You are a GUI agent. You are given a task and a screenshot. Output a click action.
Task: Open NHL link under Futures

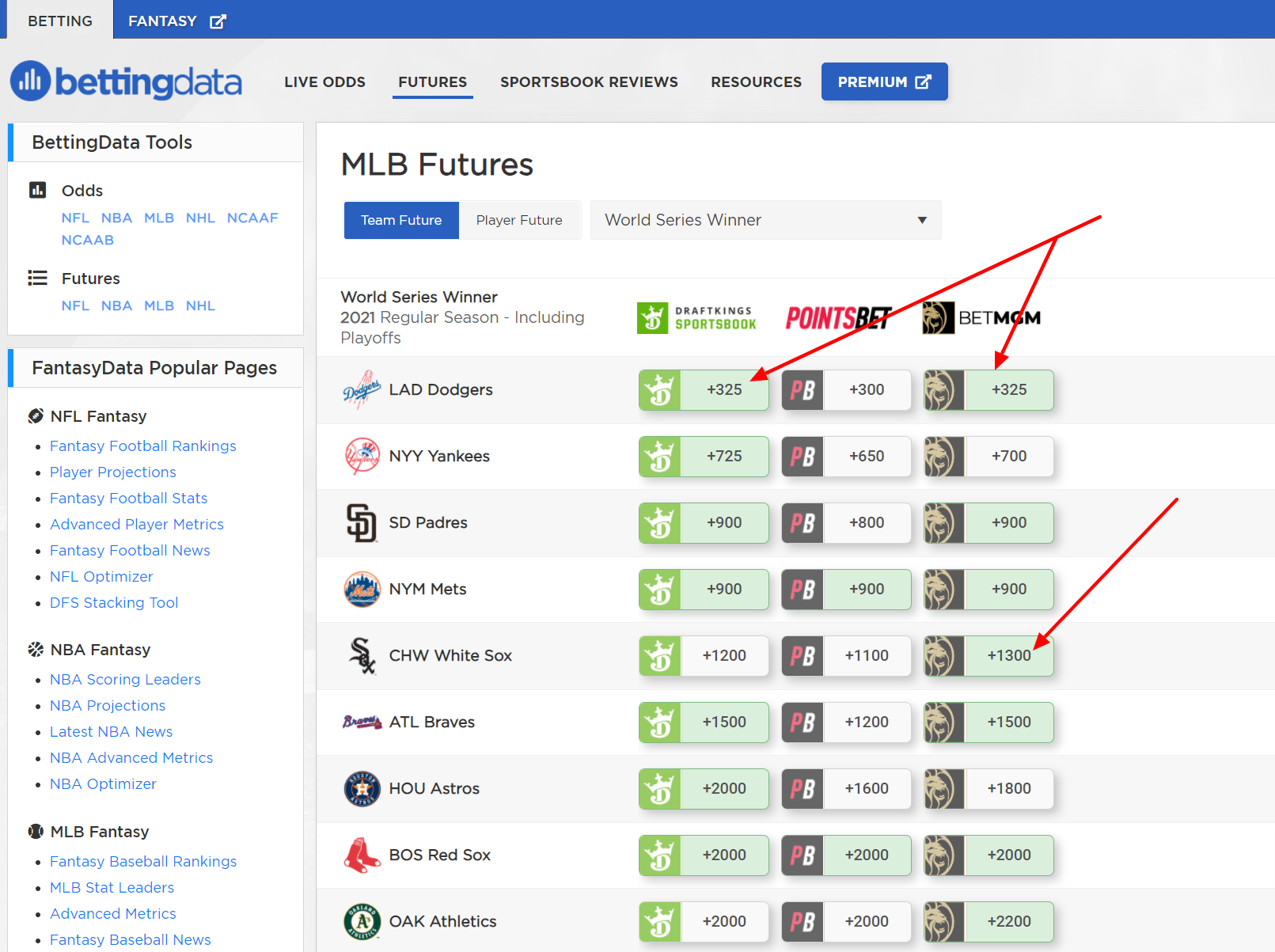click(200, 305)
